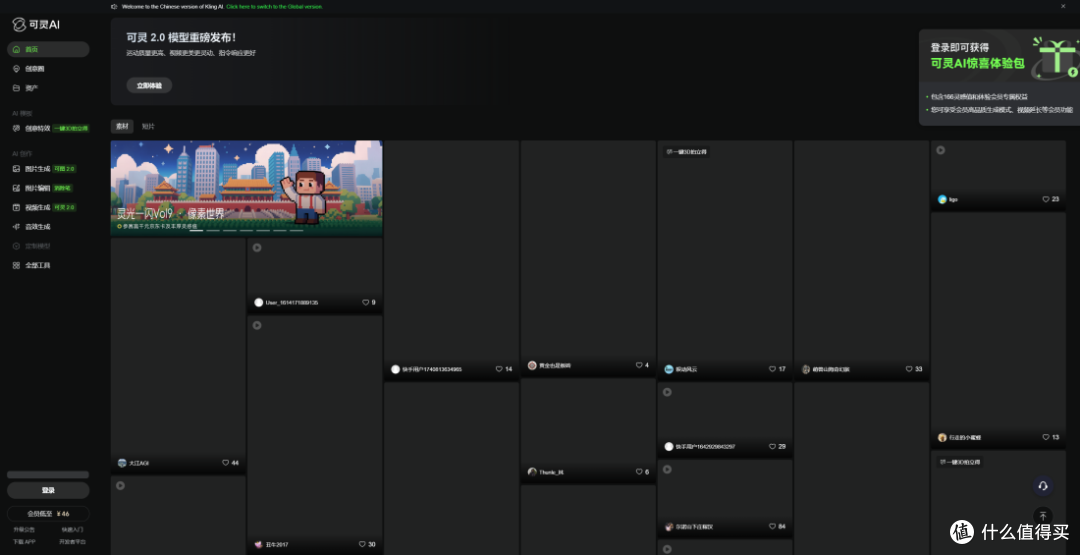Click the avatar on the Thumb card
This screenshot has height=555, width=1080.
click(532, 472)
